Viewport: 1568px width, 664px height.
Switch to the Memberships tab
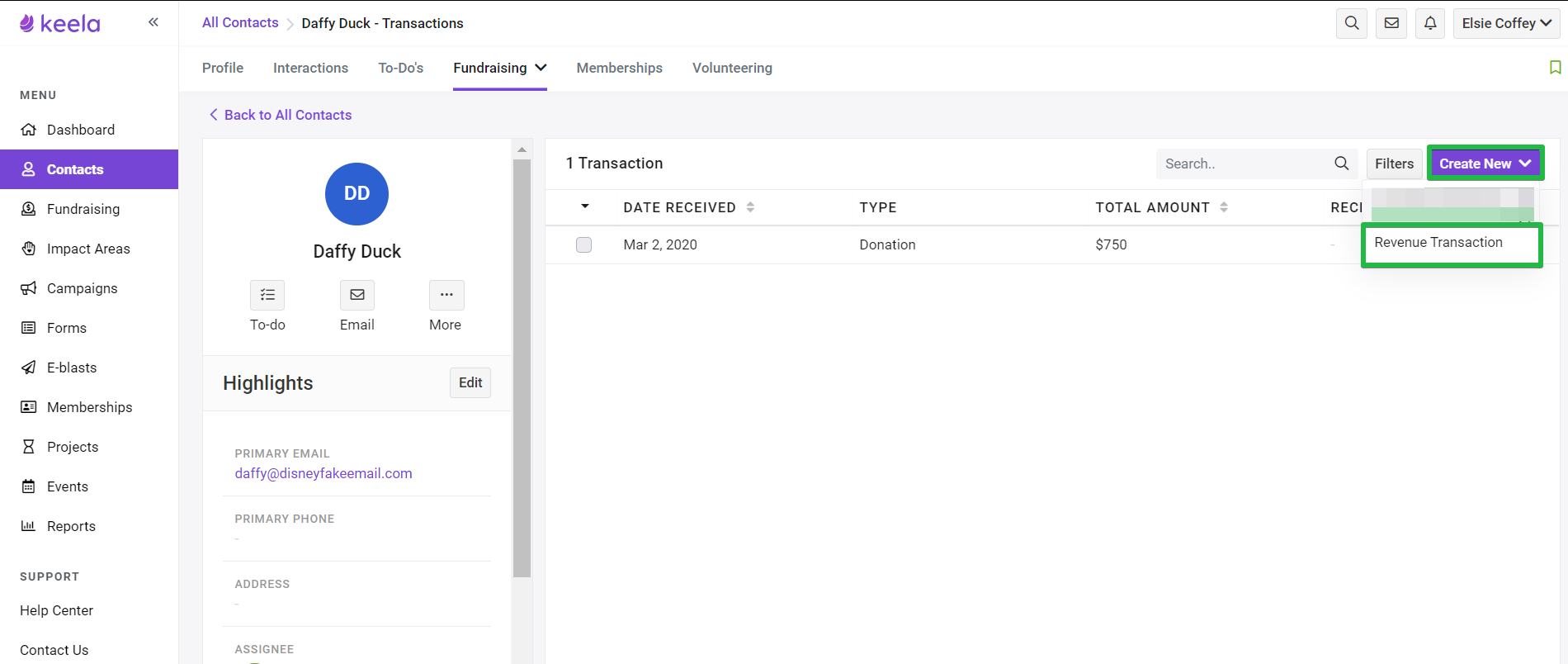coord(620,68)
